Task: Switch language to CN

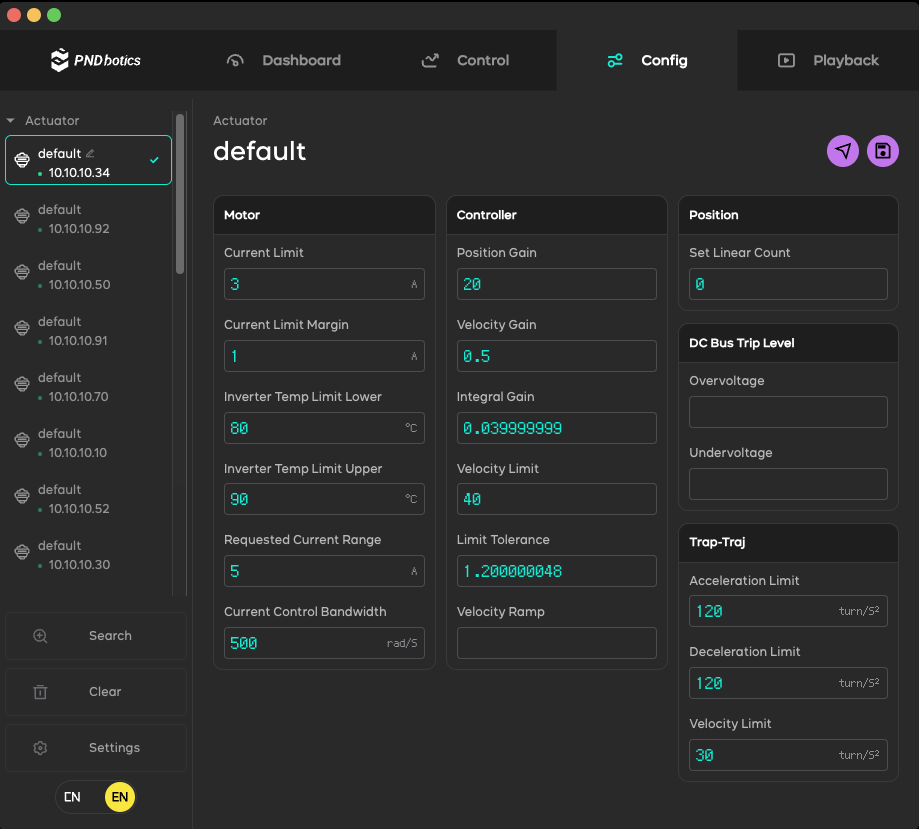Action: click(x=72, y=797)
